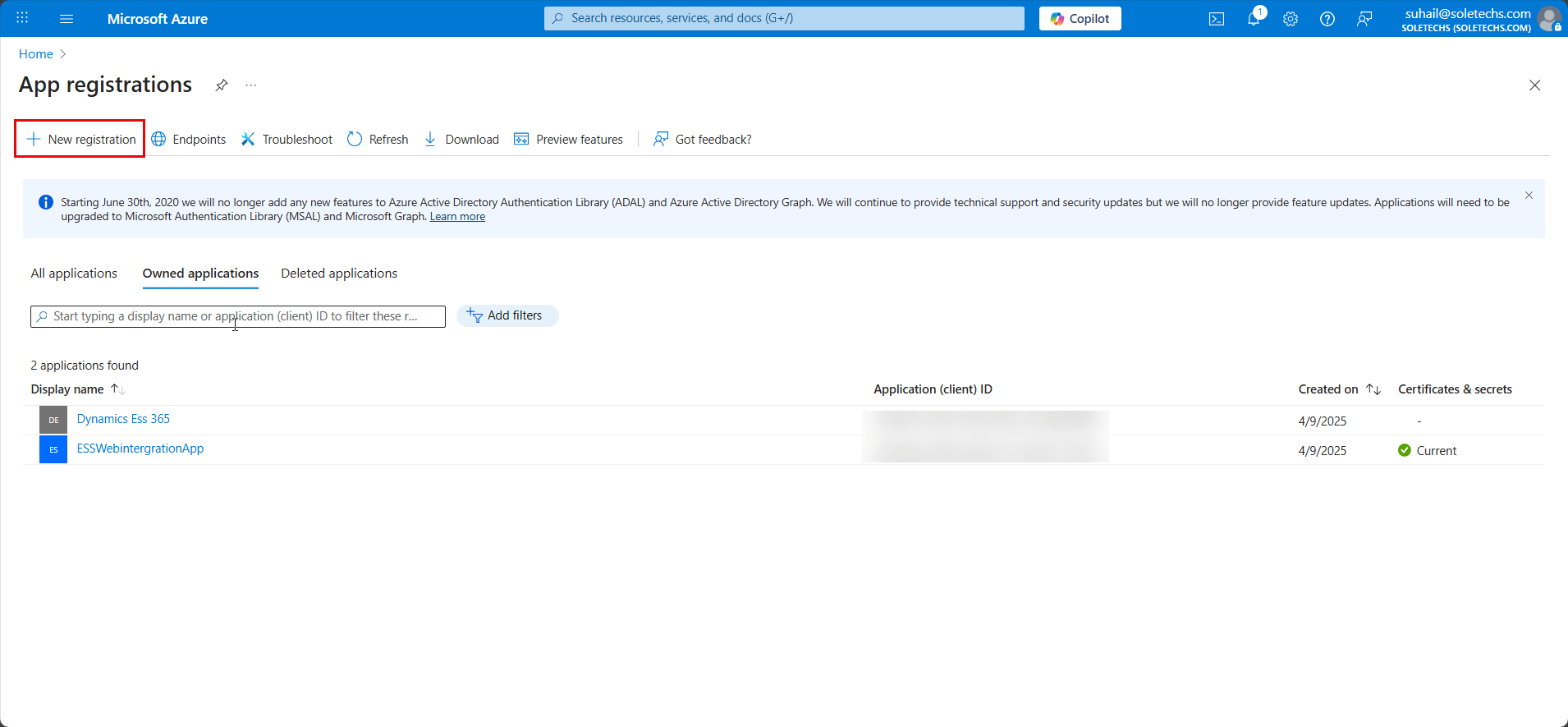Viewport: 1568px width, 727px height.
Task: View notifications bell
Action: coord(1254,19)
